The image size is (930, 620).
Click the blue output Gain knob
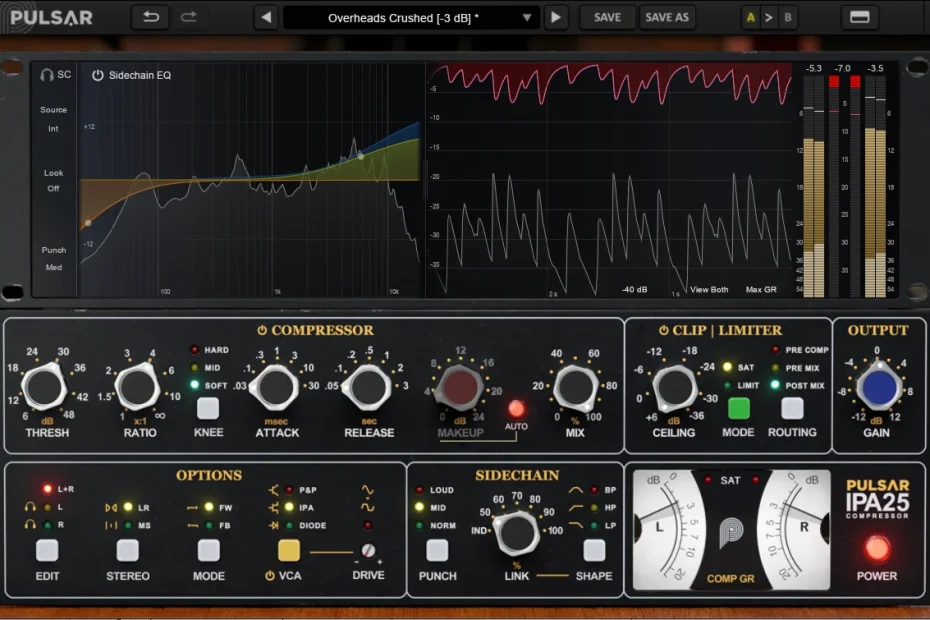click(877, 388)
